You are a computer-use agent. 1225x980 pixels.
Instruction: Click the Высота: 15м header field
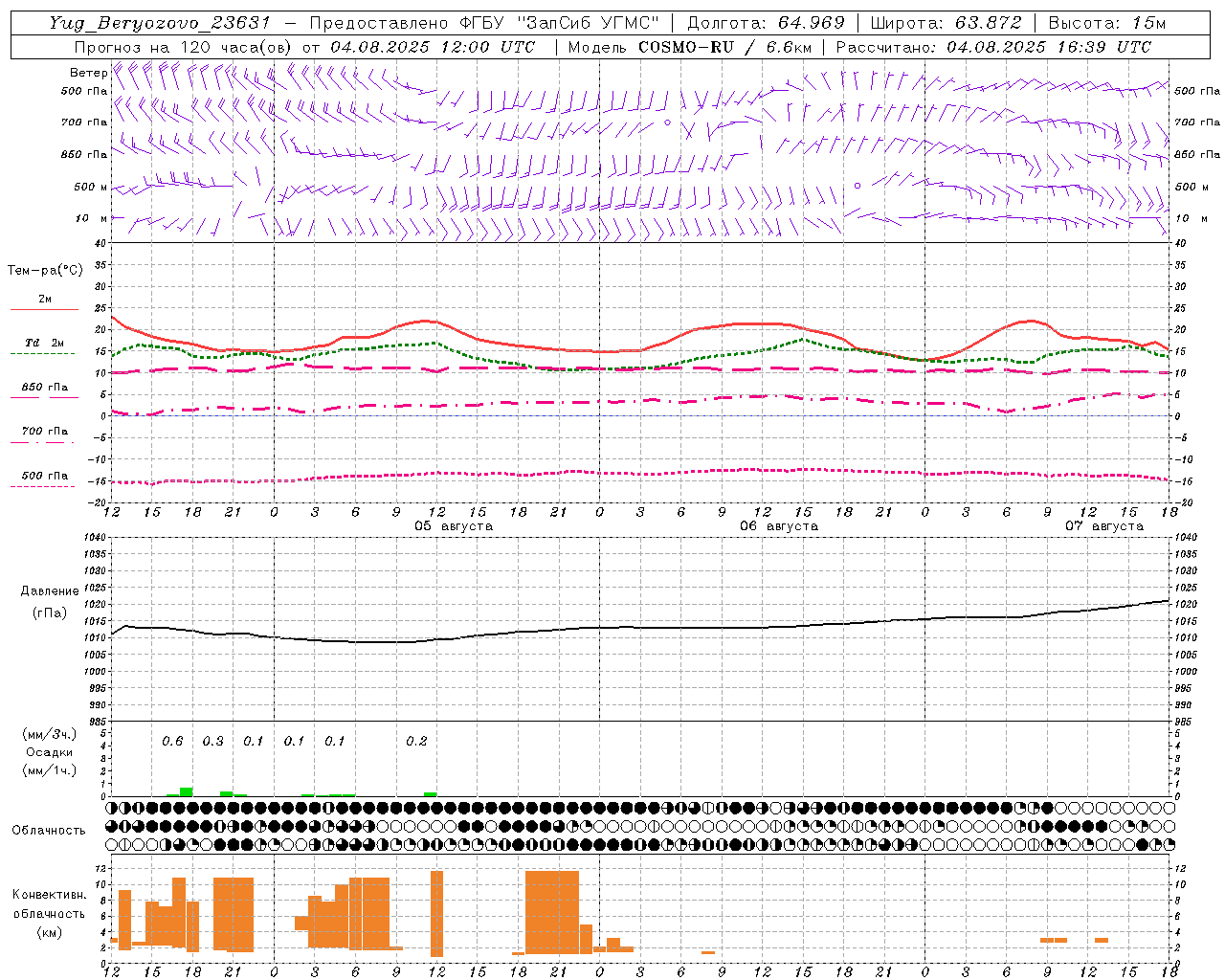(1107, 23)
